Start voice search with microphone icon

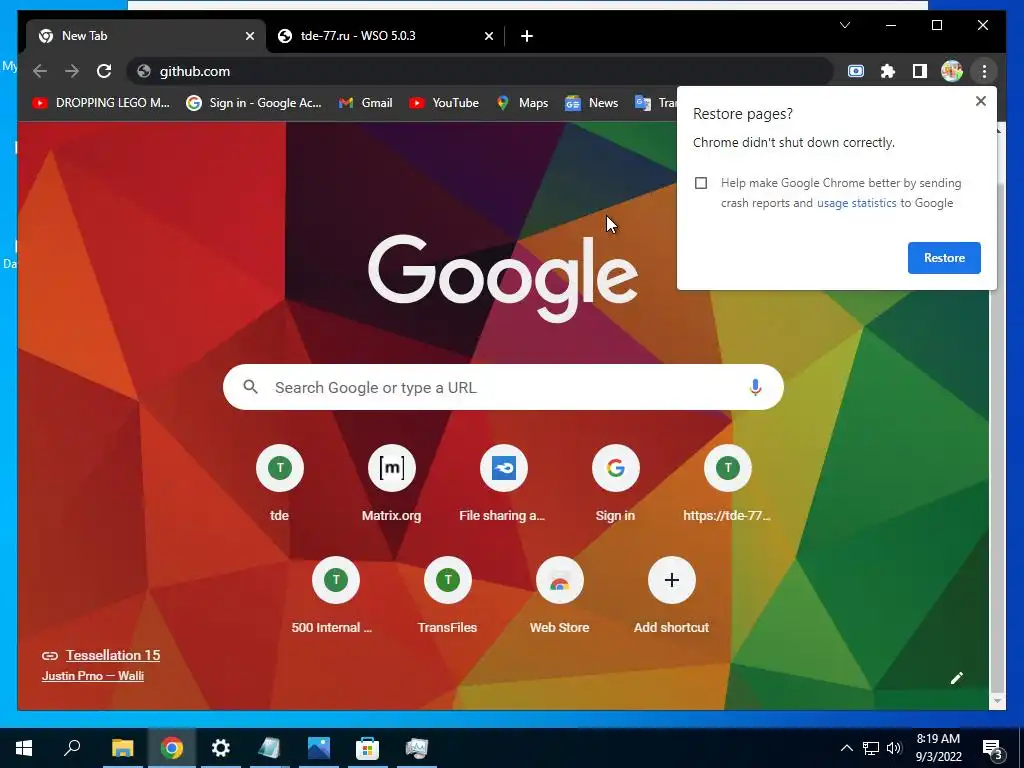click(x=755, y=387)
